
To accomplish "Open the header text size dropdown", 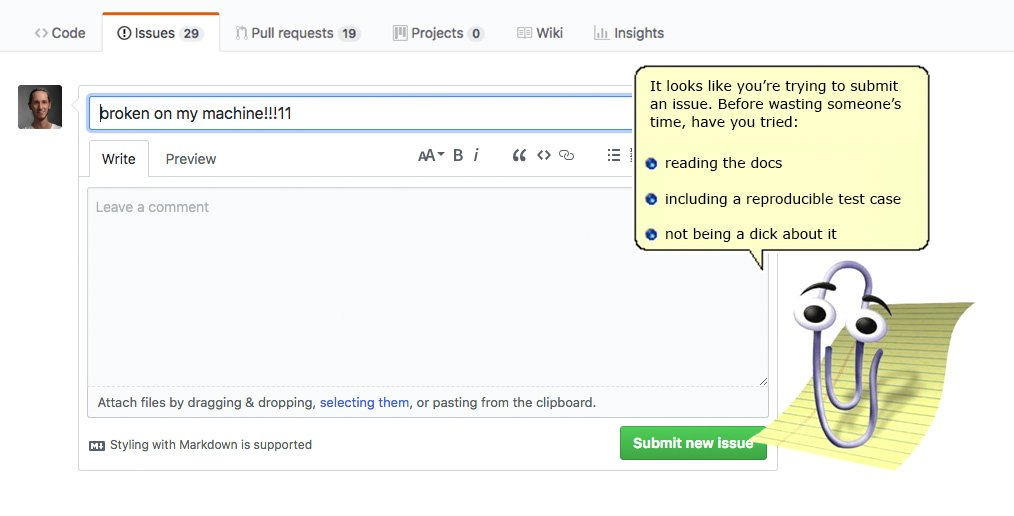I will click(x=431, y=155).
